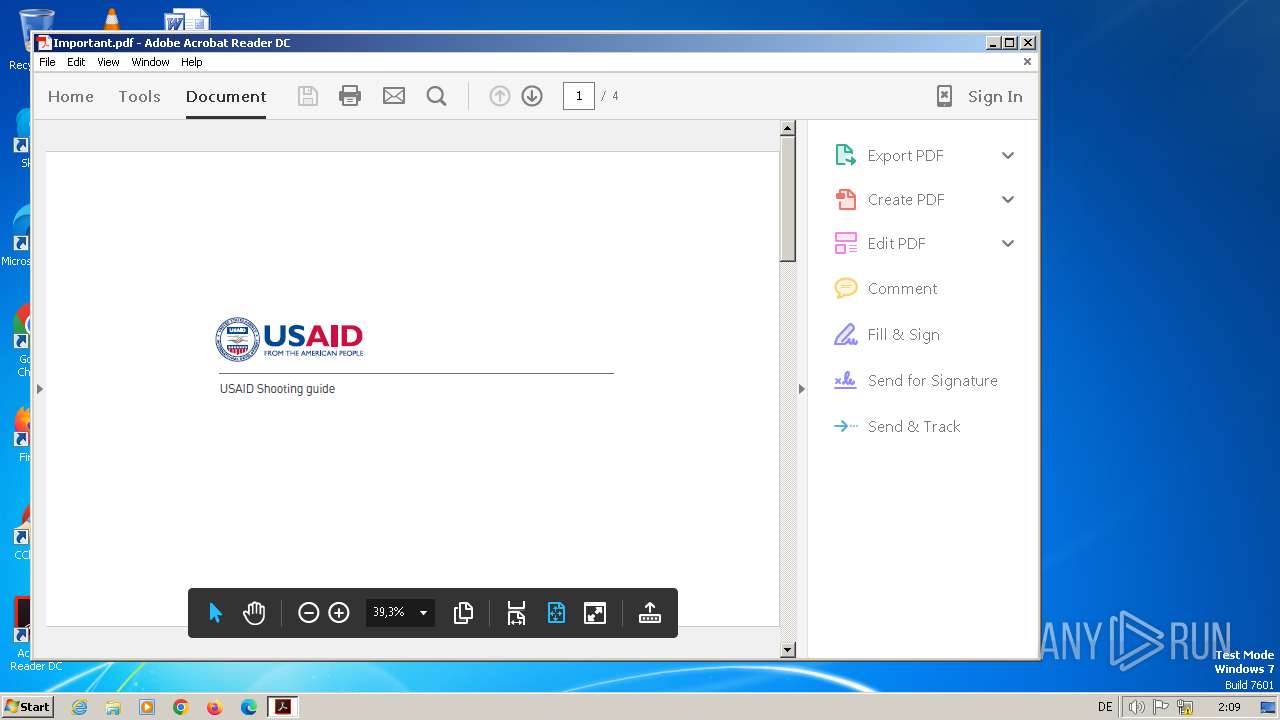
Task: Zoom out with the minus icon
Action: [308, 613]
